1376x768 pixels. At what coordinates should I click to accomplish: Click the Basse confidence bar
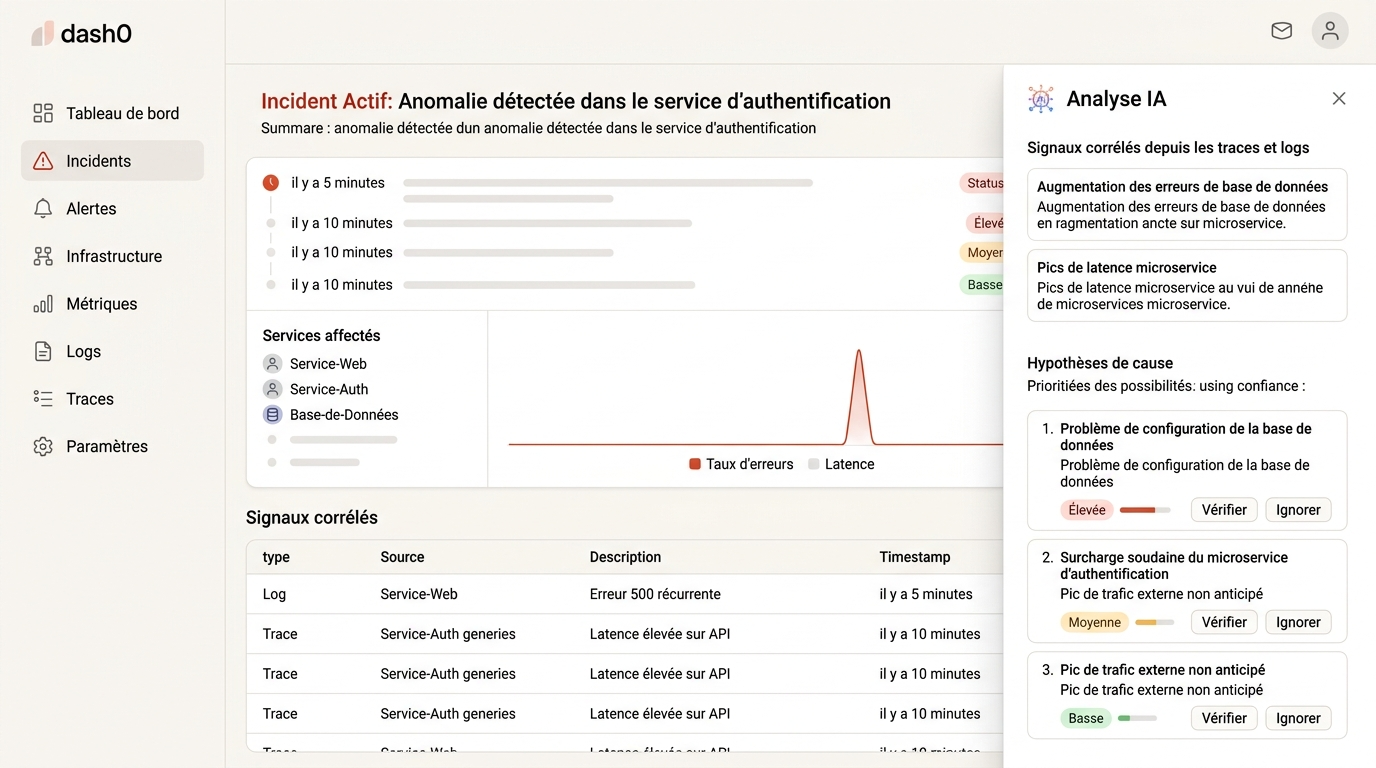click(1137, 718)
